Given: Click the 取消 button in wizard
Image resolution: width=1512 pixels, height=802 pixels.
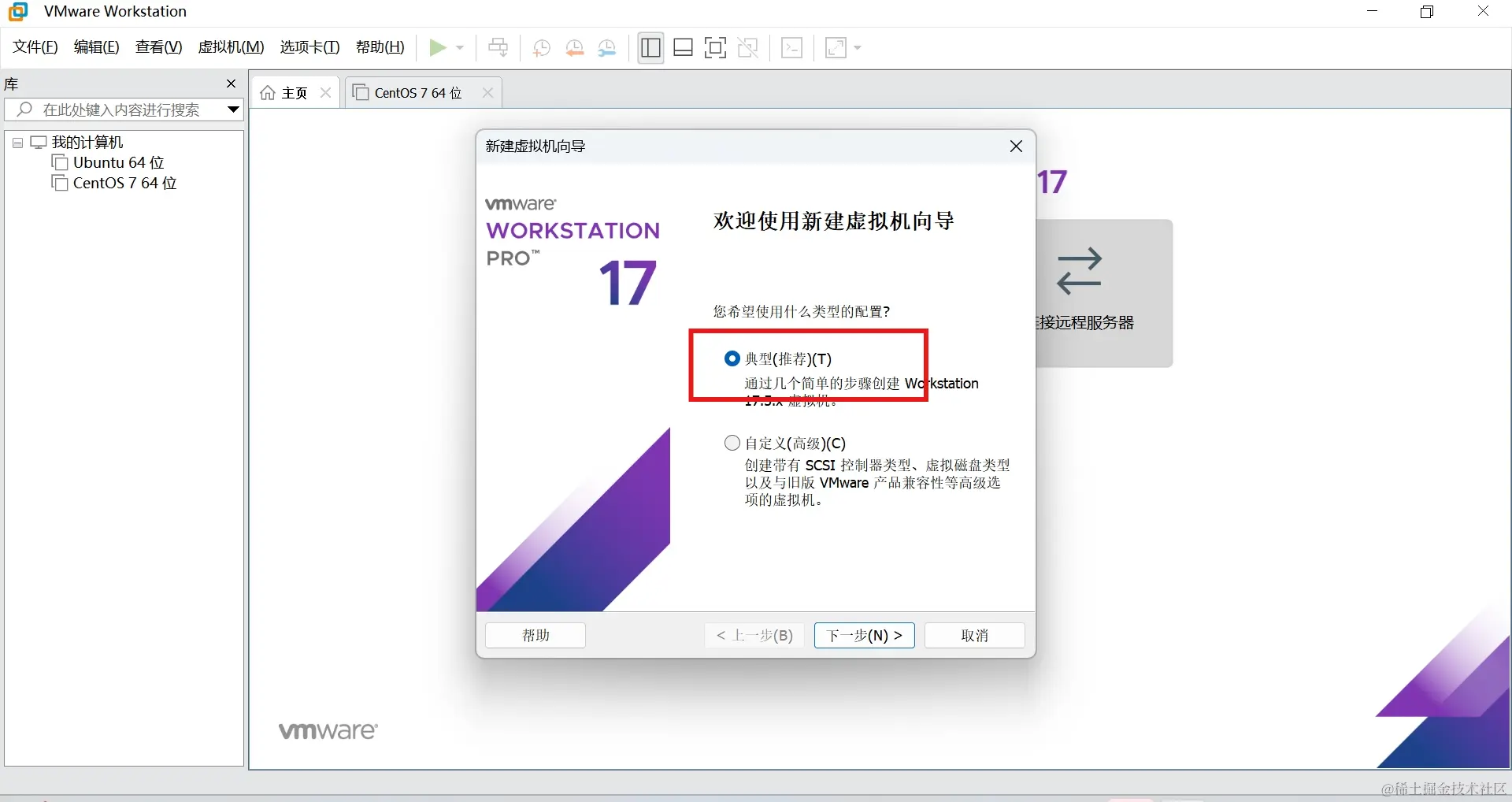Looking at the screenshot, I should tap(974, 635).
